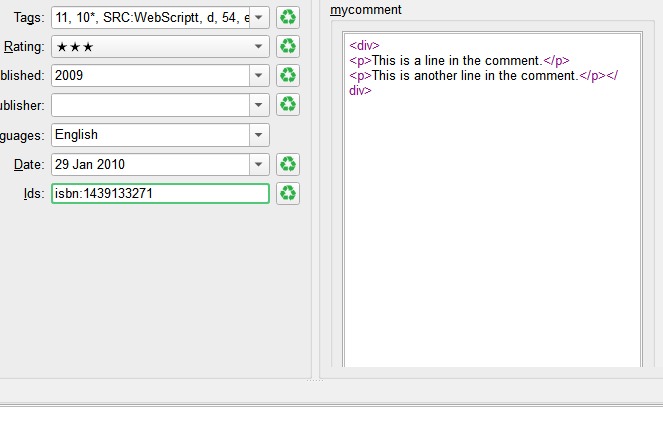Screen dimensions: 663x422
Task: Revert the Publisher field with green icon
Action: (x=288, y=104)
